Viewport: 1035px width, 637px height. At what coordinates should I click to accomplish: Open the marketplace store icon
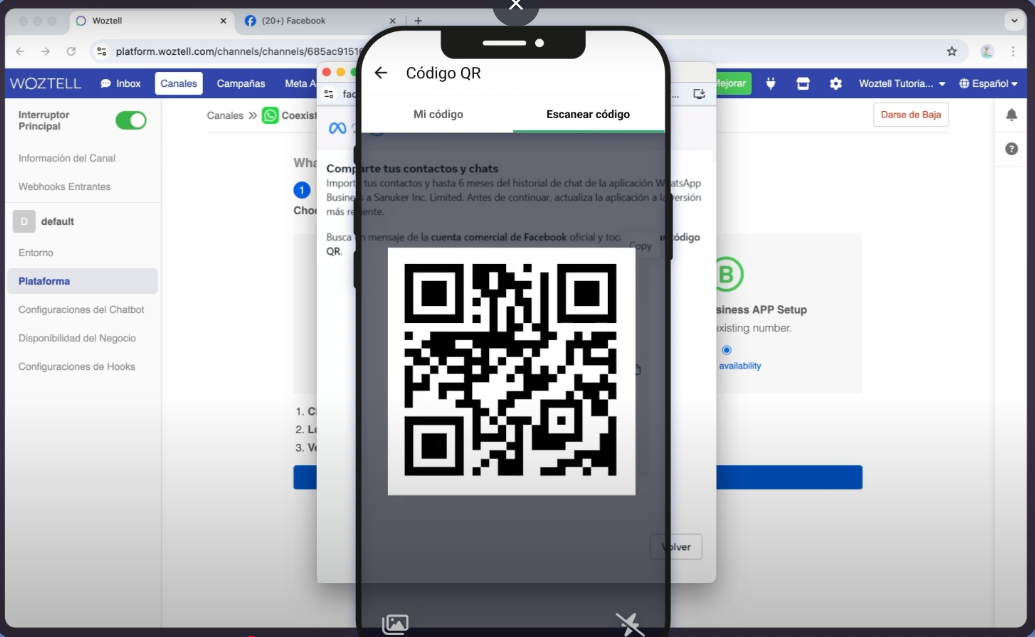tap(803, 84)
